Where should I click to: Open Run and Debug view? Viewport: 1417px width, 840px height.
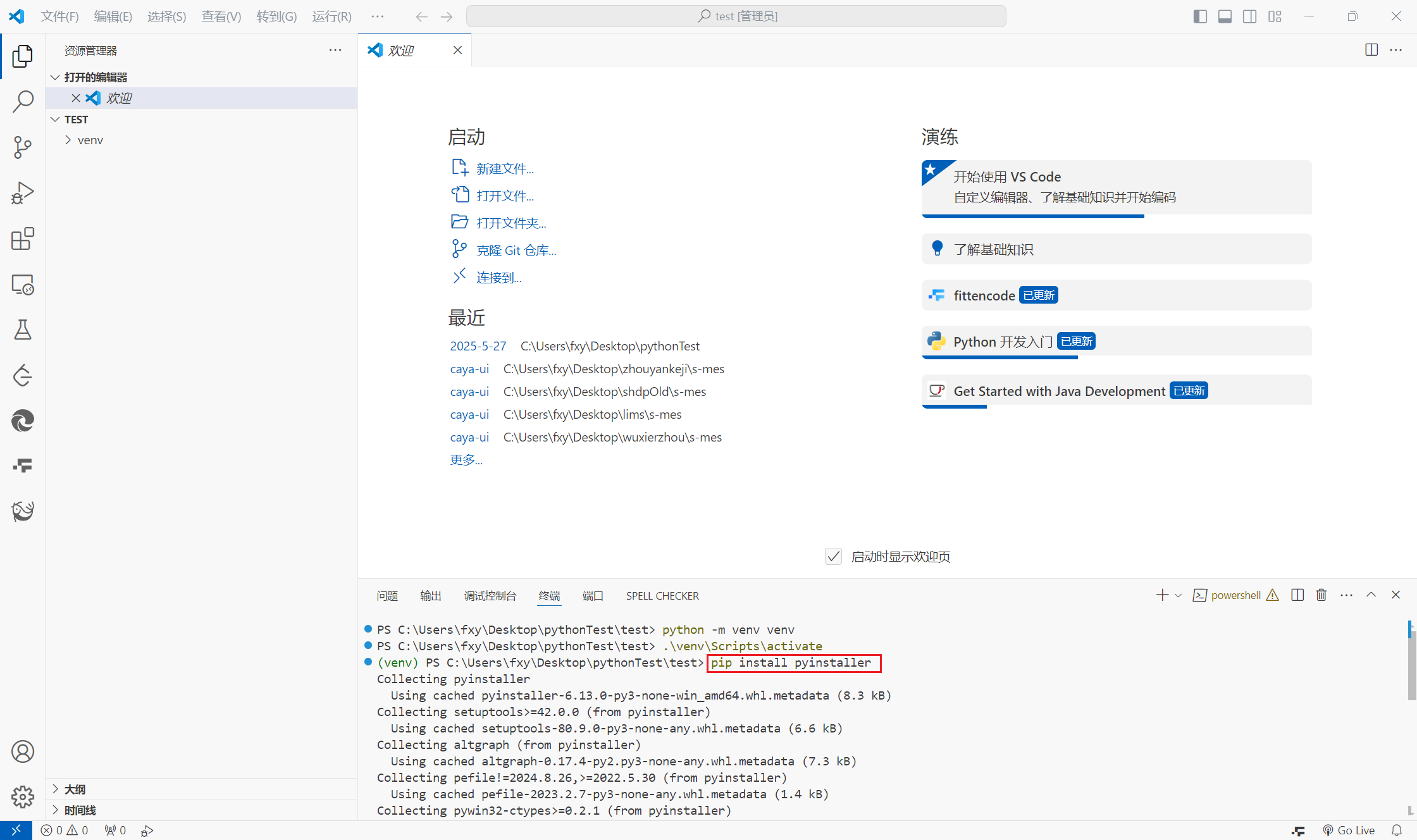(23, 193)
